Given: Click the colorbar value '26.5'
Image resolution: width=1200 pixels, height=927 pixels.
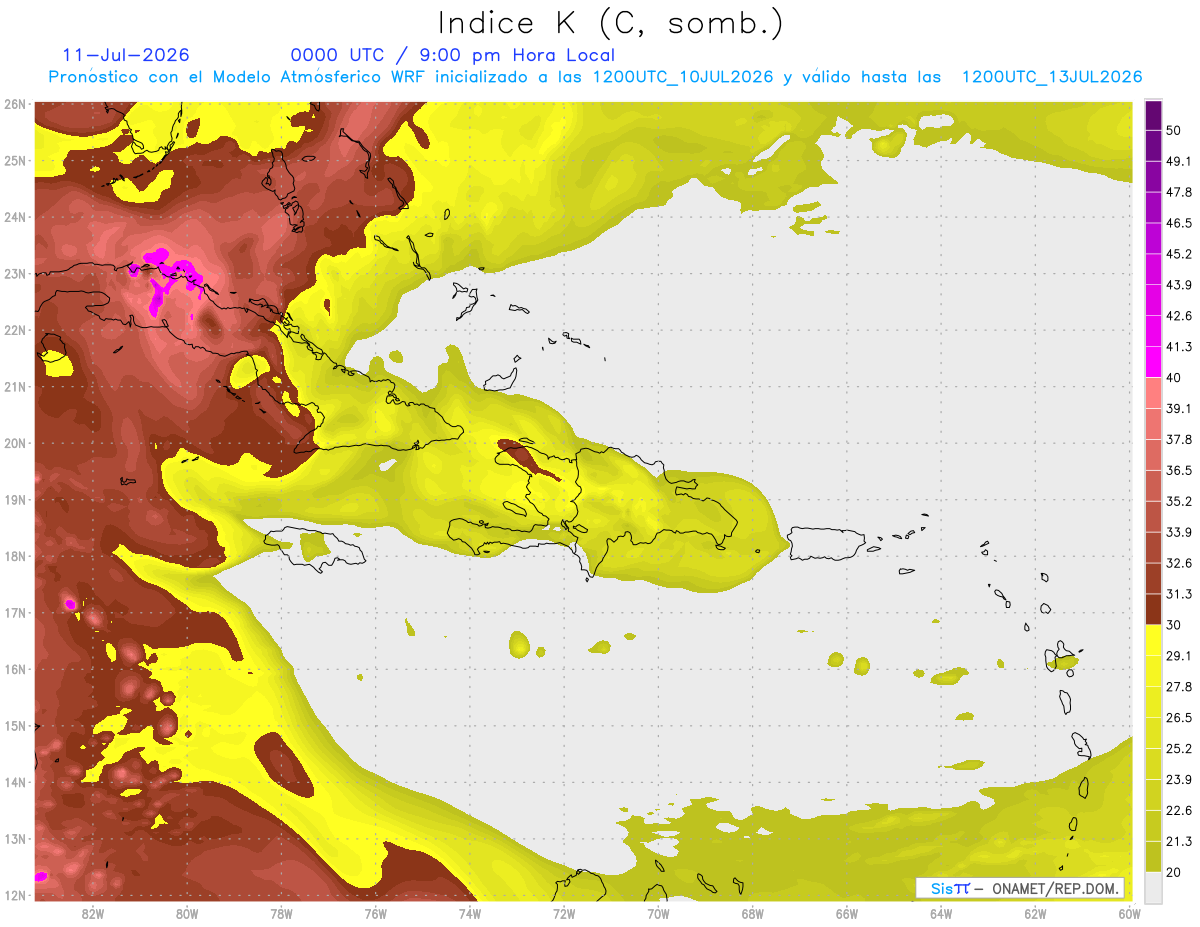Looking at the screenshot, I should [1179, 717].
